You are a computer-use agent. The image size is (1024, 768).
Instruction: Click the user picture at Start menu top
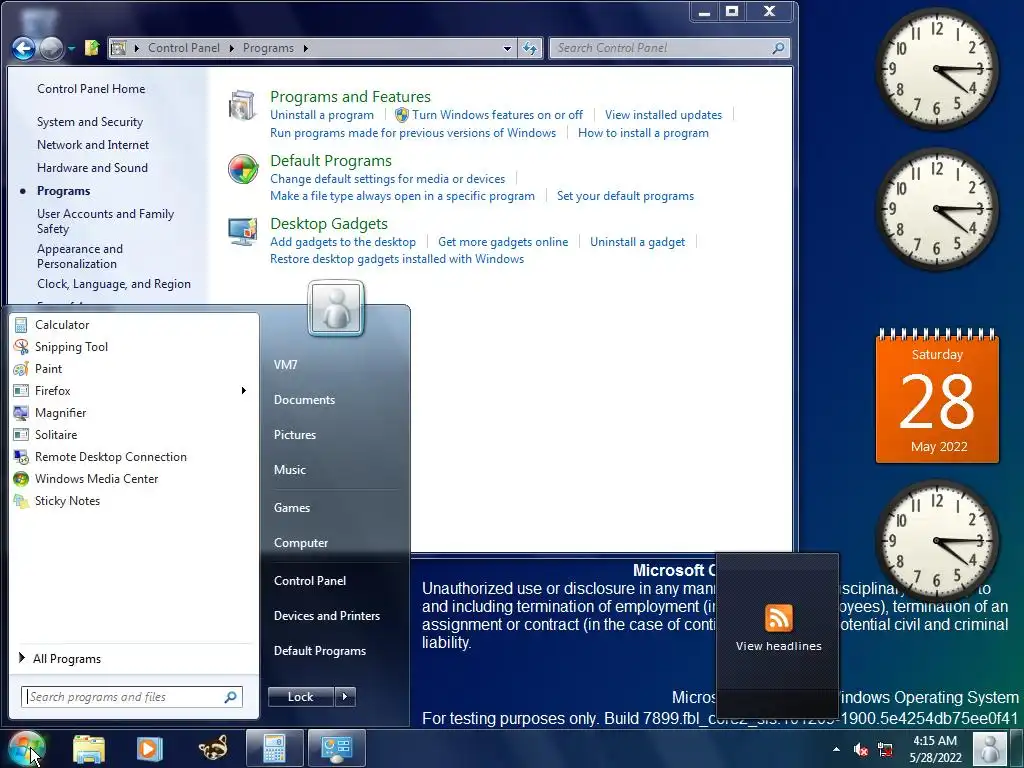point(336,308)
